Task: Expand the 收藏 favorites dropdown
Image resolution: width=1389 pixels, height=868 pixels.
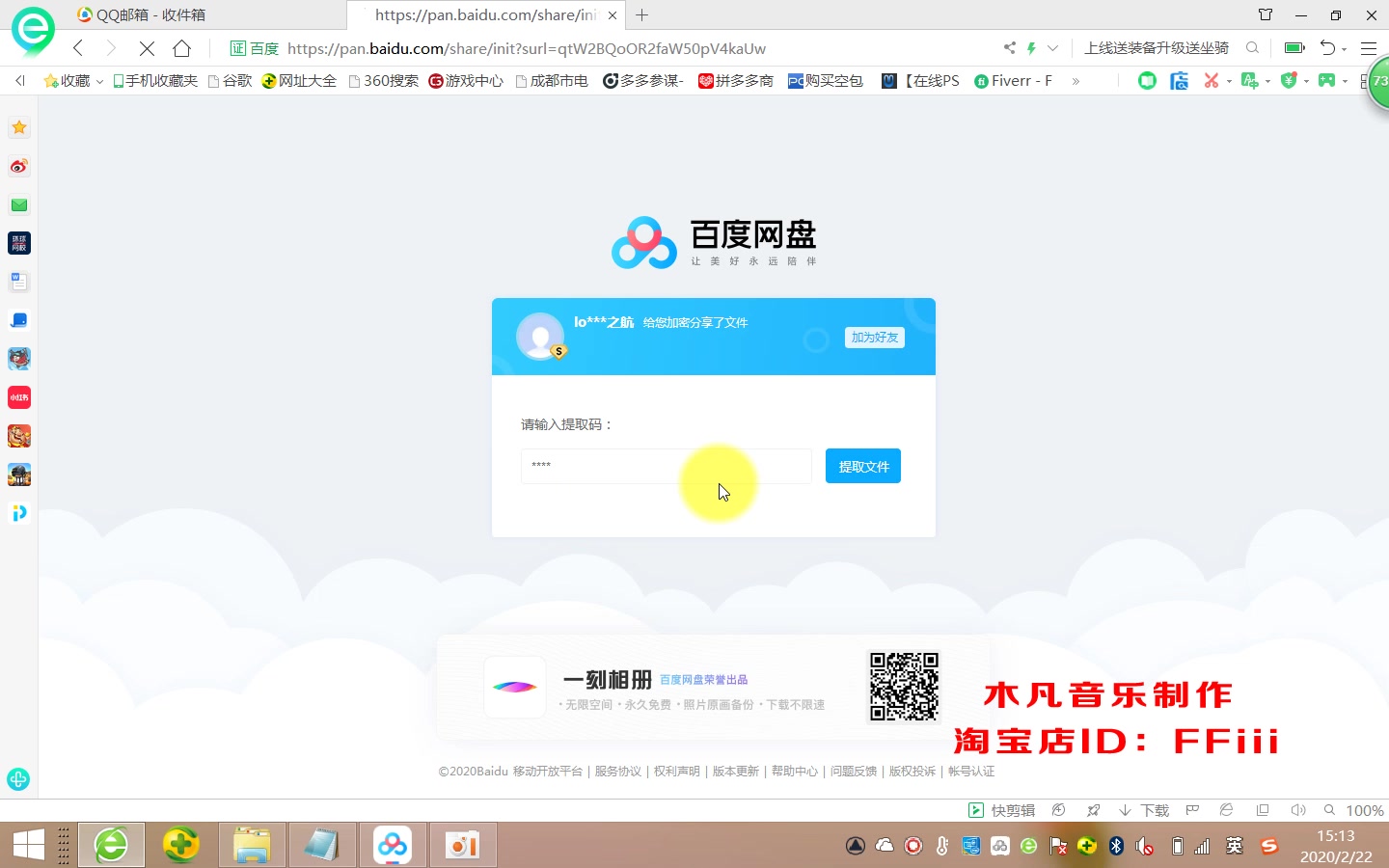Action: pyautogui.click(x=99, y=82)
